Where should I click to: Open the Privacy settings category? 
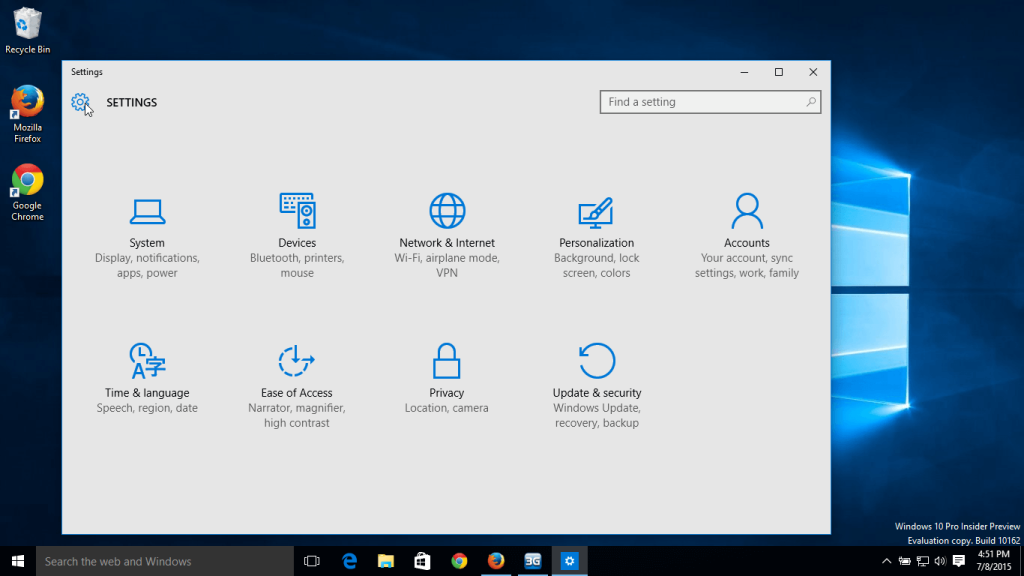[x=447, y=379]
